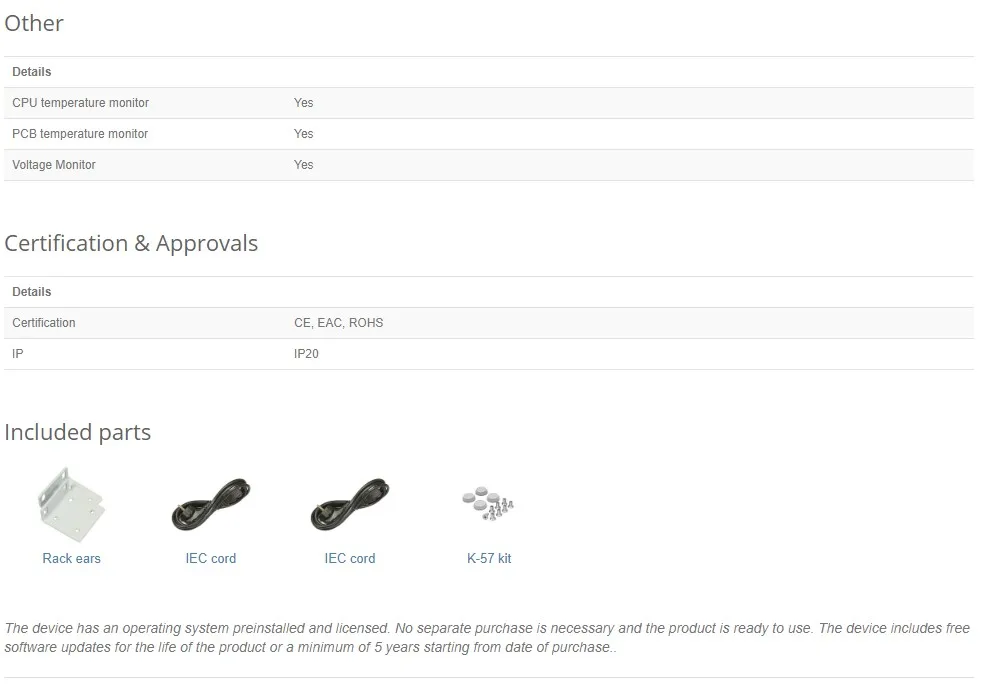Viewport: 982px width, 698px height.
Task: Click the italic operating system license note
Action: [487, 637]
